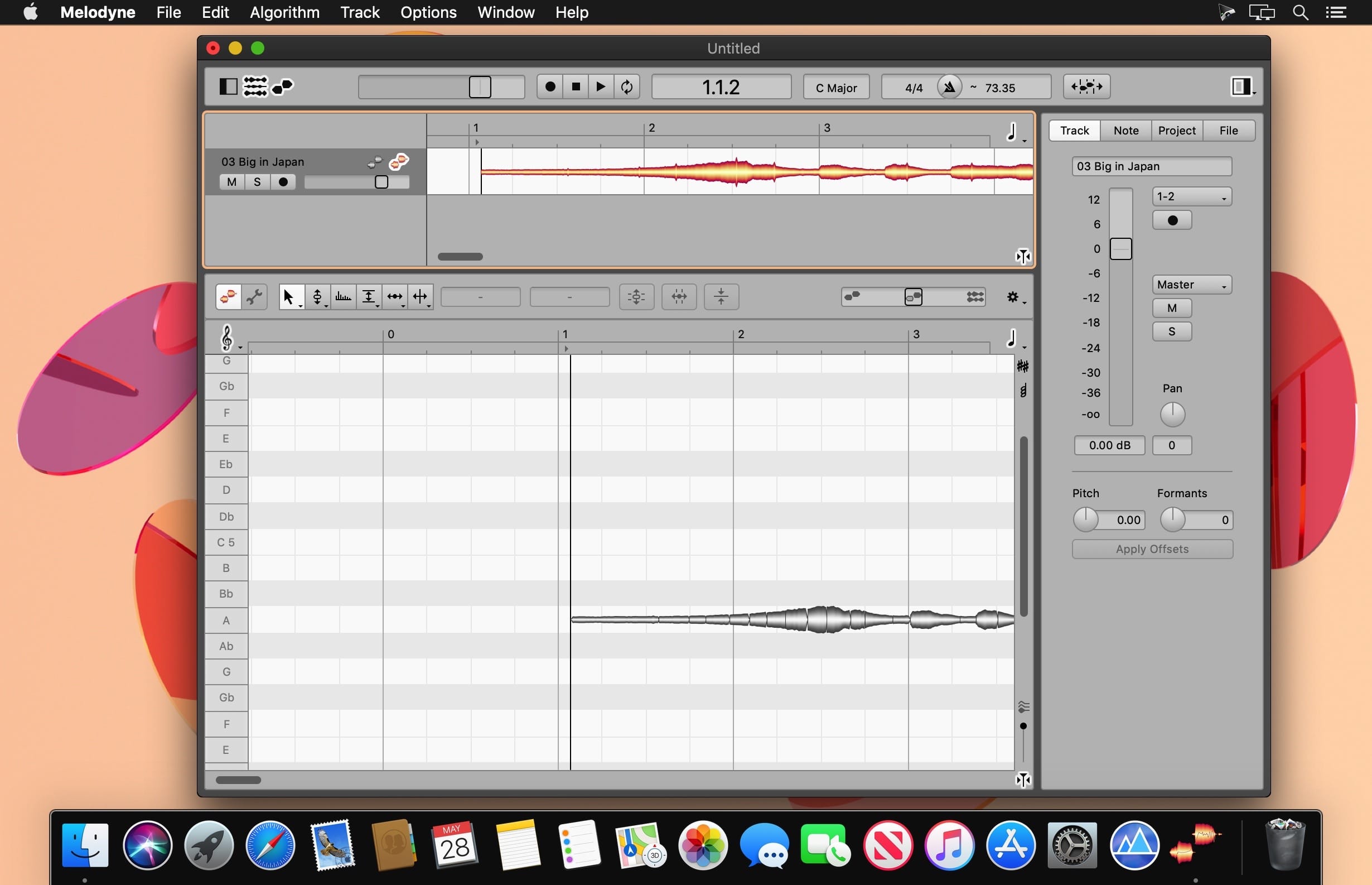Edit the track name field in inspector

[1152, 166]
